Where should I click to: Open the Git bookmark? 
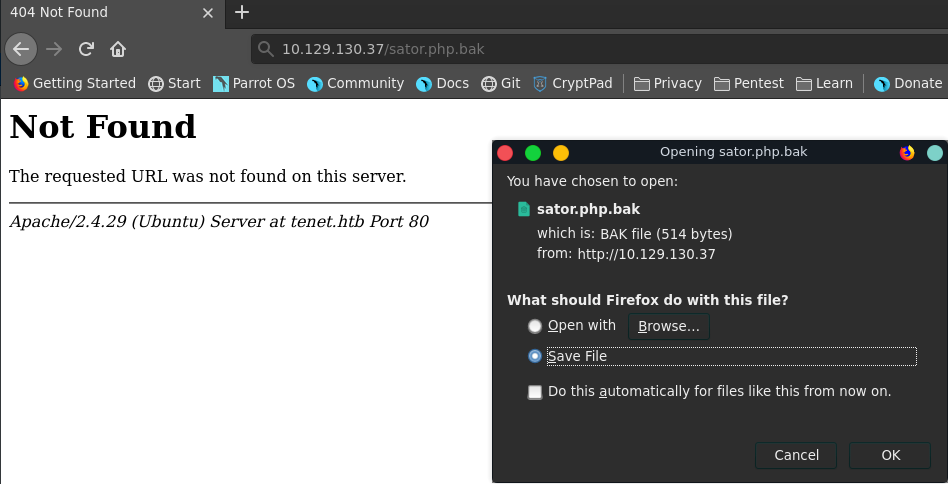tap(501, 83)
